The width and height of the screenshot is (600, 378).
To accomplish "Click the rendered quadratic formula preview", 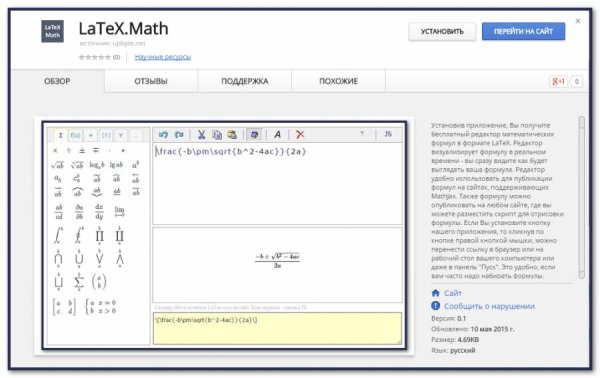I will pyautogui.click(x=277, y=260).
